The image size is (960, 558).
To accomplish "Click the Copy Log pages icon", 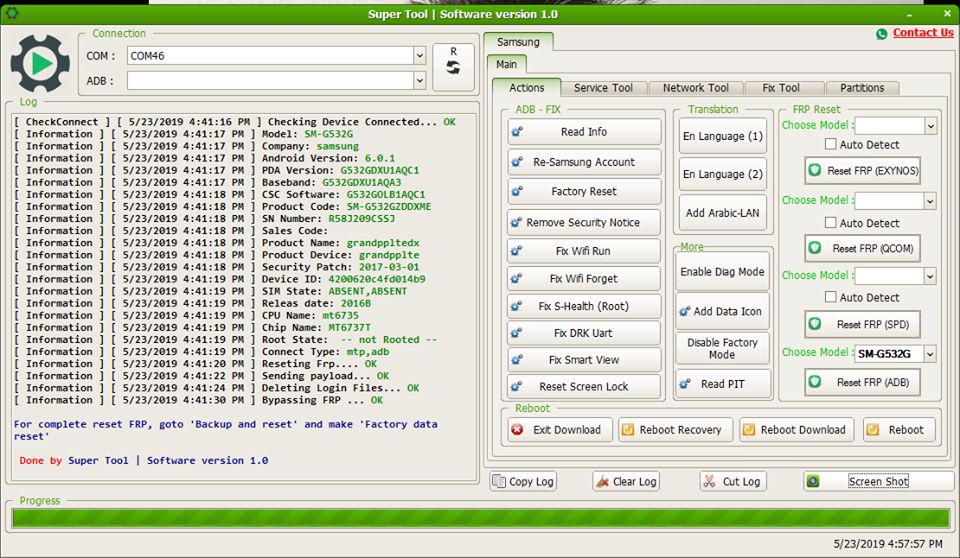I will point(499,481).
